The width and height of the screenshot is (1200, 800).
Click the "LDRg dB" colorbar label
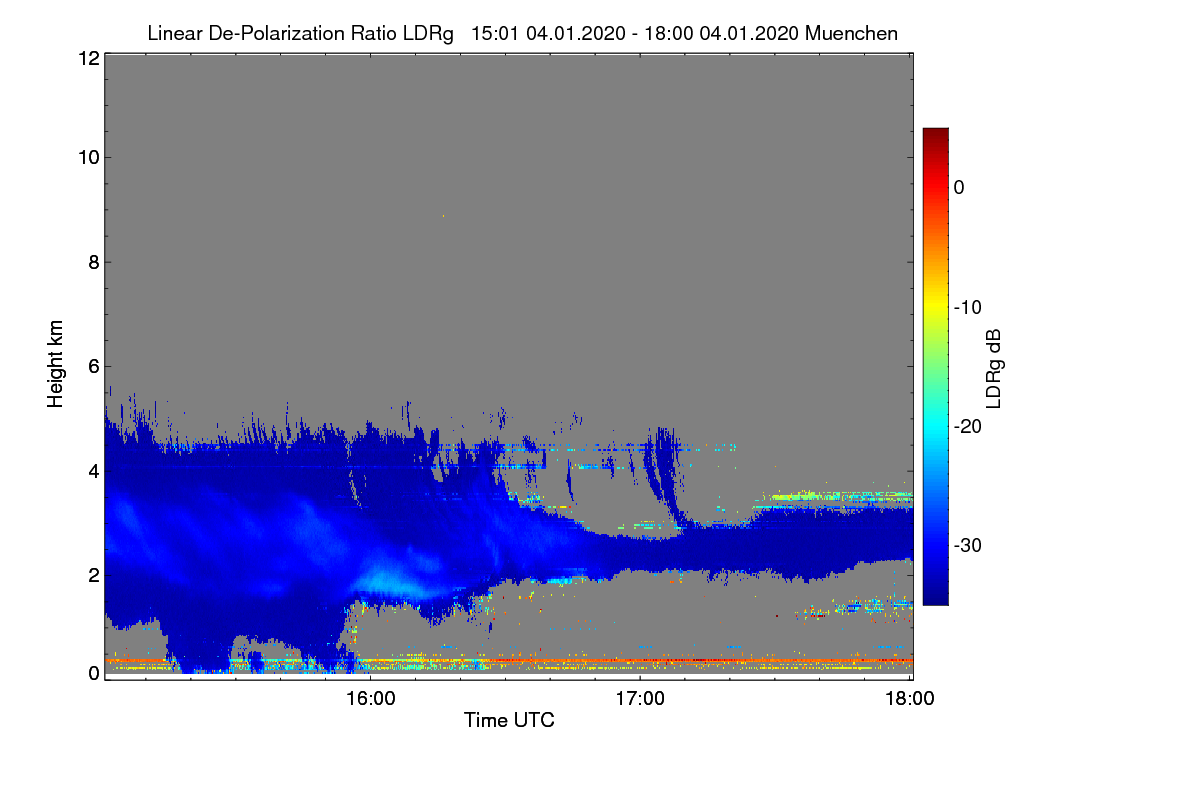[x=993, y=367]
